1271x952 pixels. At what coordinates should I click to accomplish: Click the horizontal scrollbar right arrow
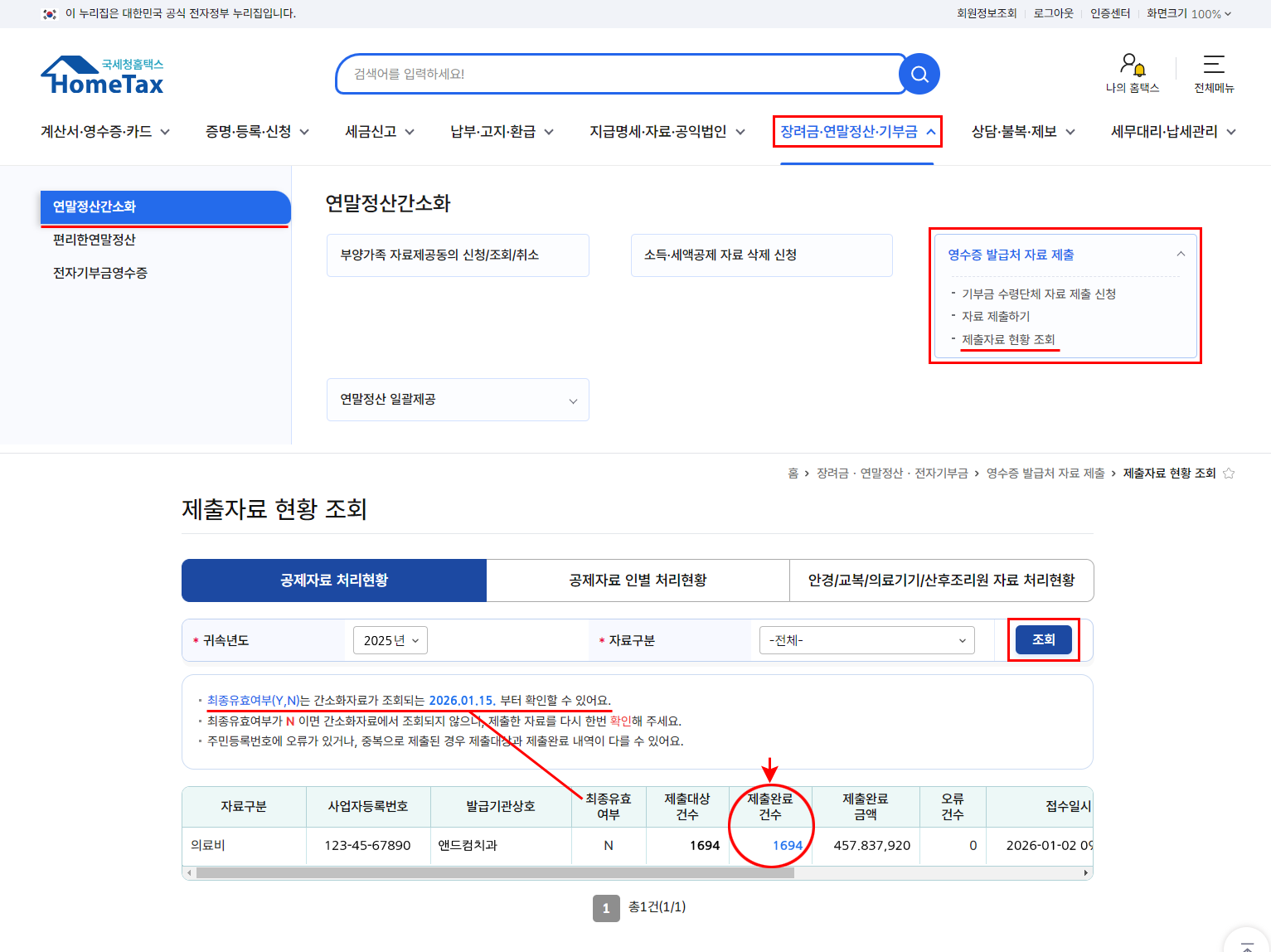1085,872
